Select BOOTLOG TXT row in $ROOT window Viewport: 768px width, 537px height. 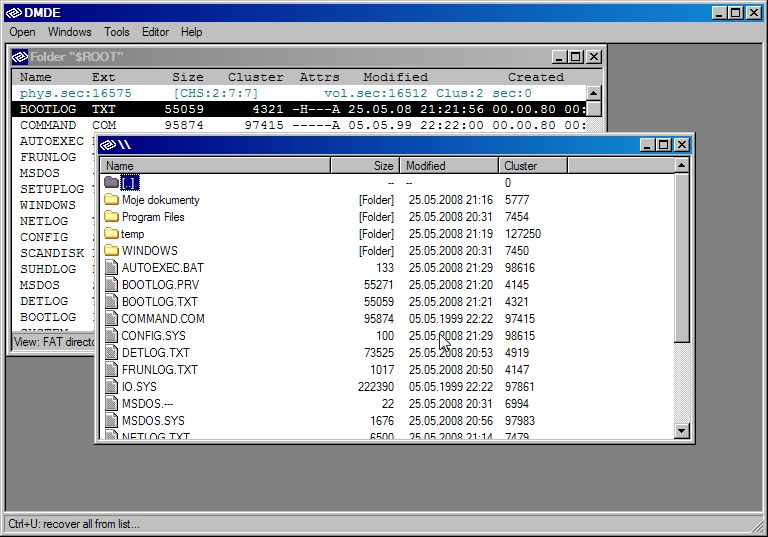point(299,109)
